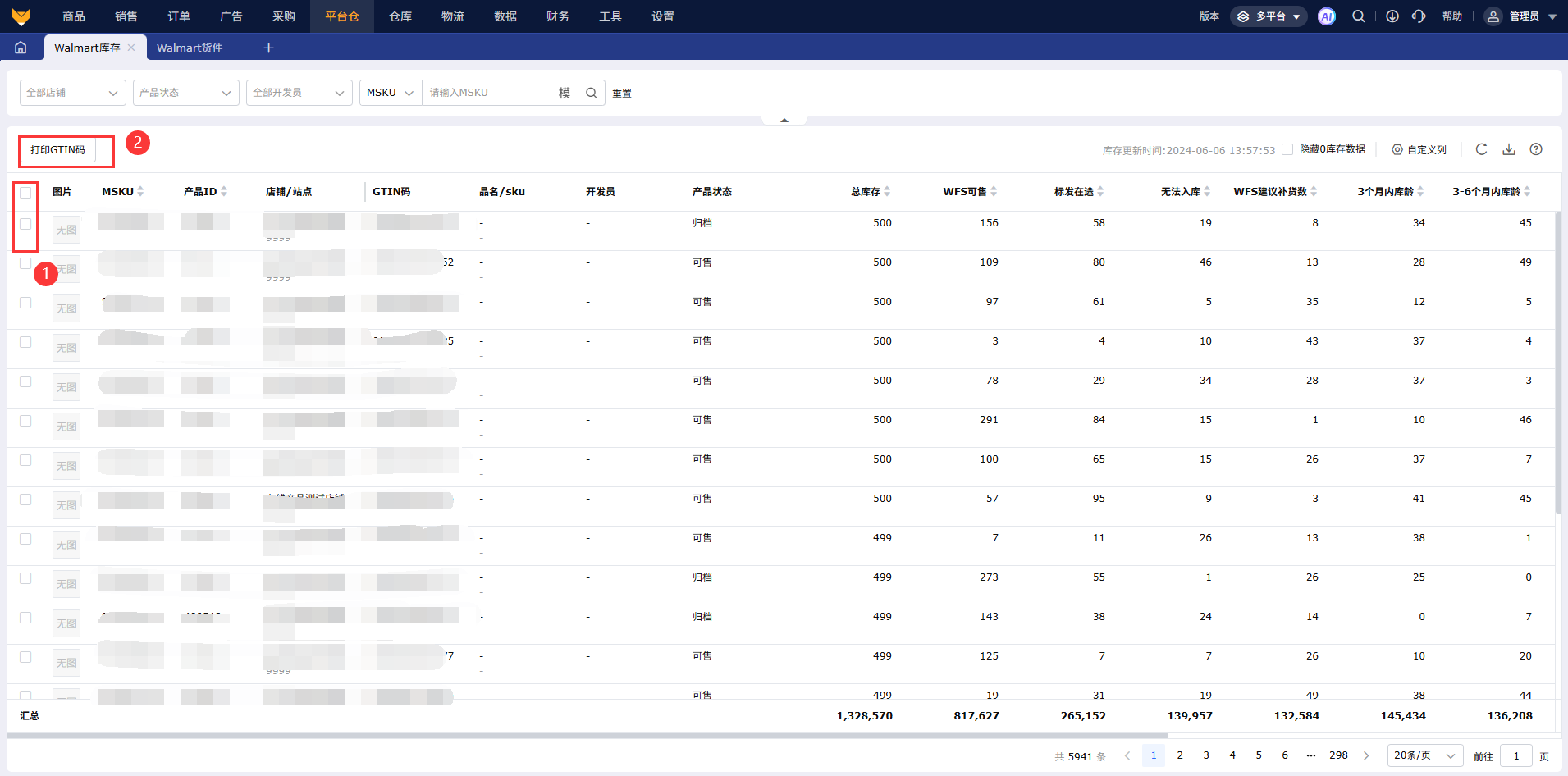Refresh the inventory table
Viewport: 1568px width, 776px height.
[1481, 149]
